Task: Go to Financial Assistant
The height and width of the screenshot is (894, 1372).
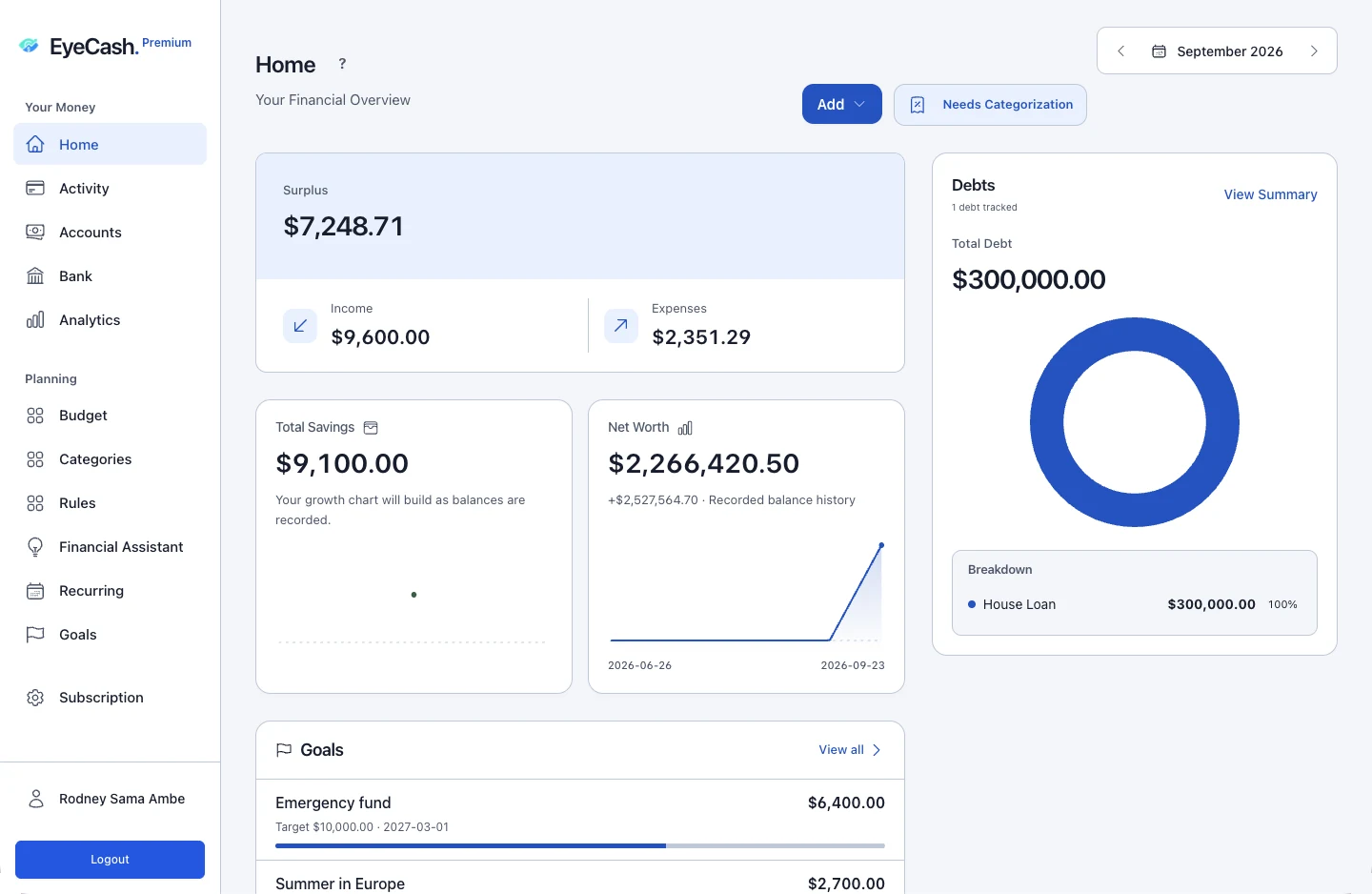Action: pyautogui.click(x=110, y=547)
